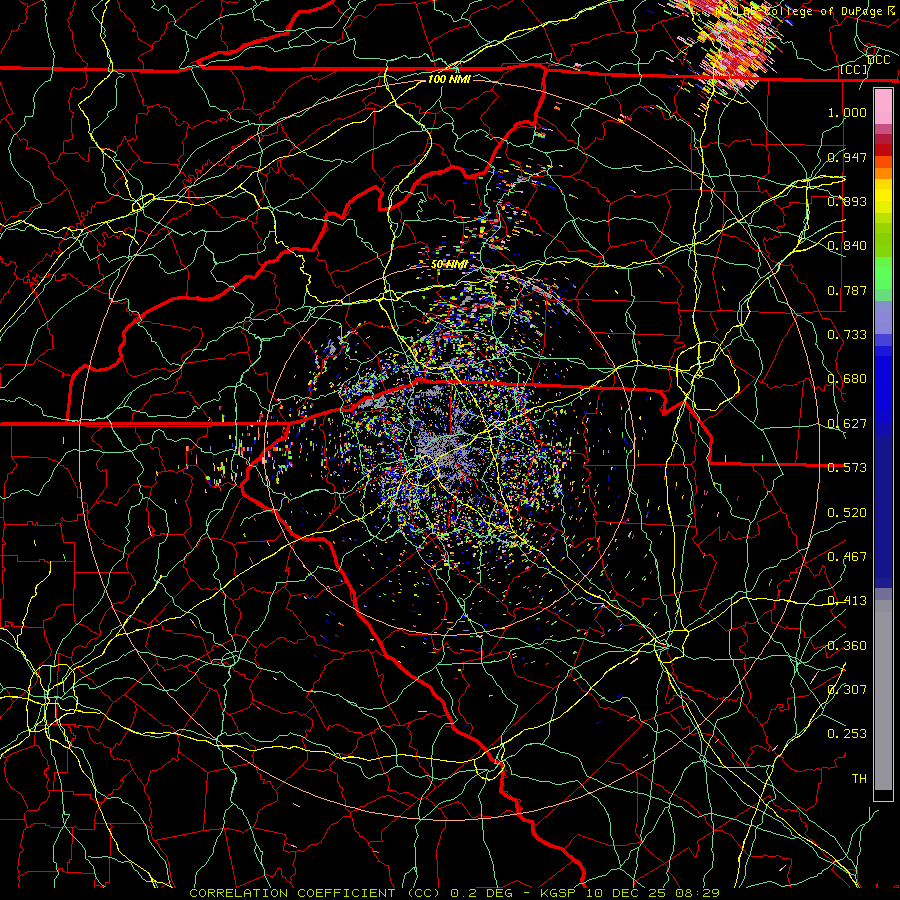Click the 50 NMI range ring label

click(449, 265)
